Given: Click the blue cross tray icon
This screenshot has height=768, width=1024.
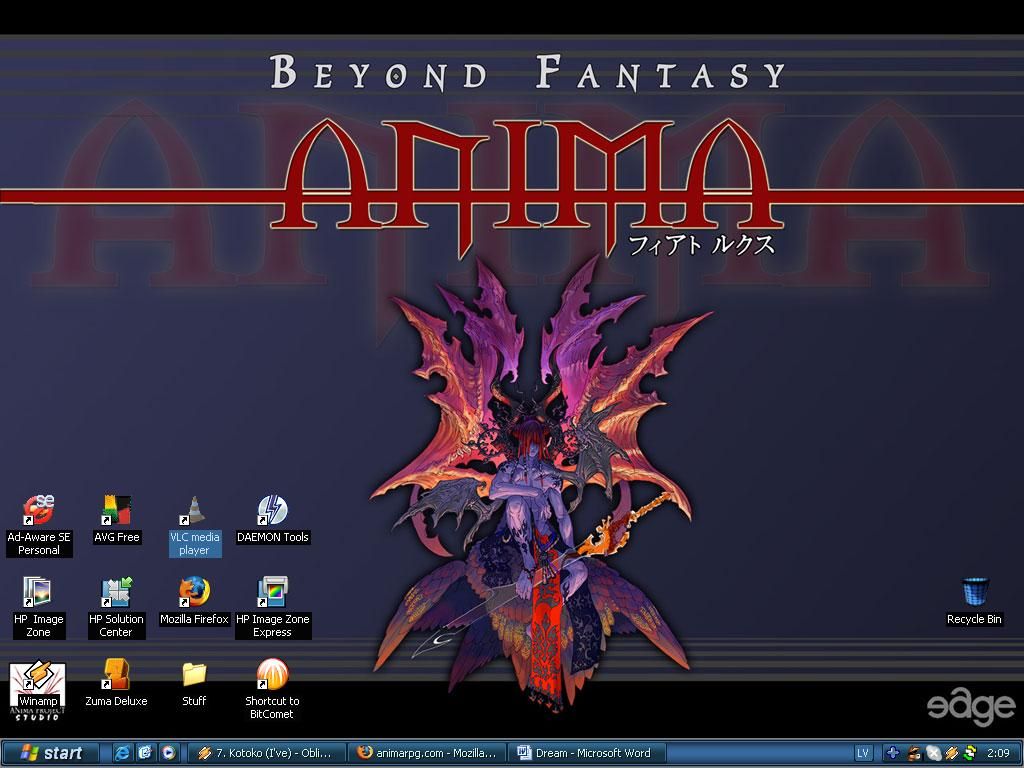Looking at the screenshot, I should 893,753.
